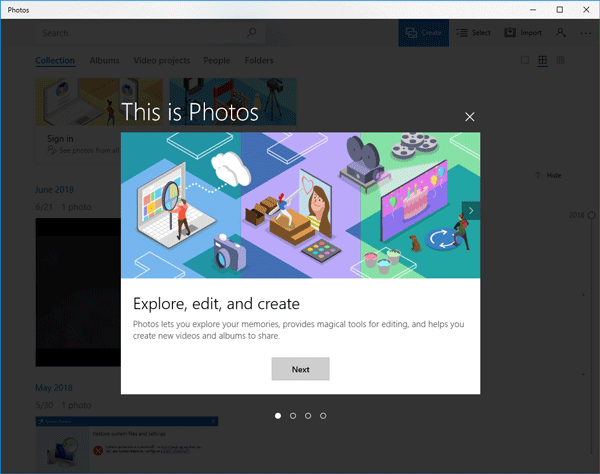Open the System Restore screenshot thumbnail
The image size is (600, 474).
click(127, 444)
